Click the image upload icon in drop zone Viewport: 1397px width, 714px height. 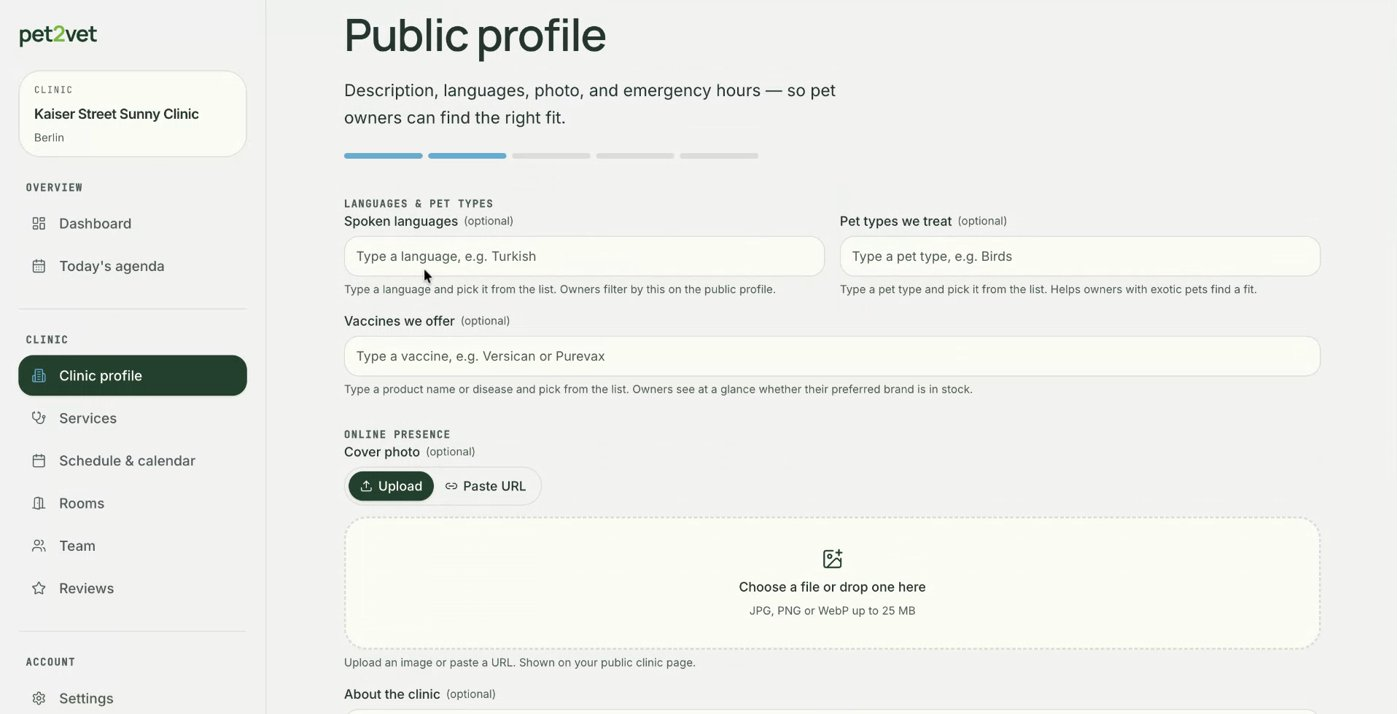[832, 559]
